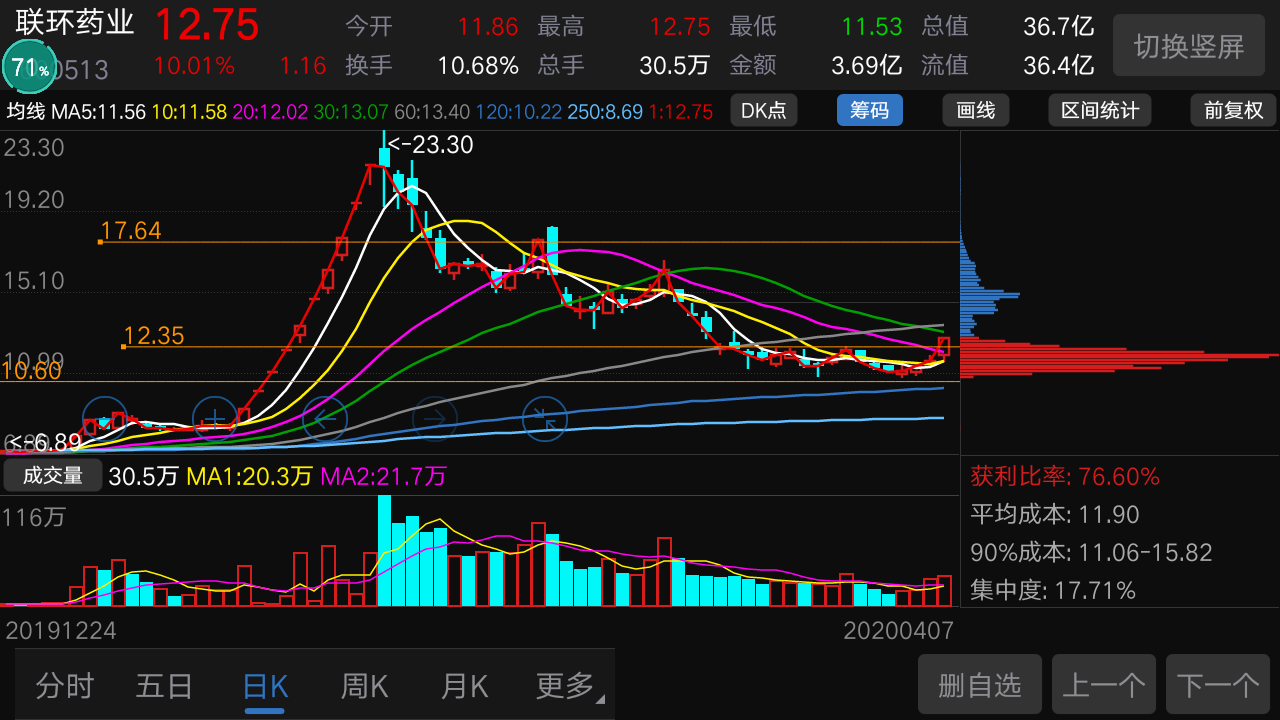Enable the 画线 drawing mode
1280x720 pixels.
[x=976, y=110]
